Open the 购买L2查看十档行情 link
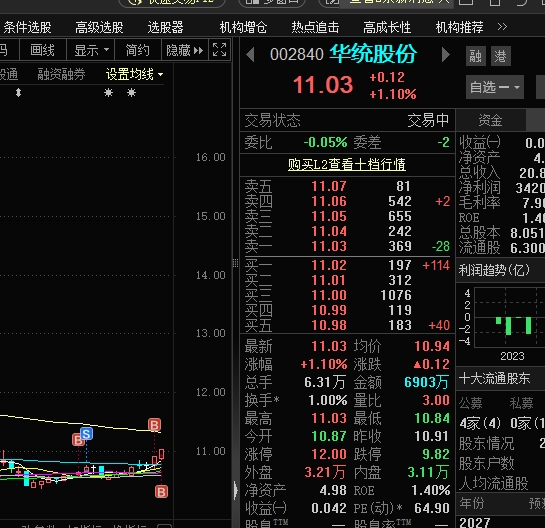 347,164
